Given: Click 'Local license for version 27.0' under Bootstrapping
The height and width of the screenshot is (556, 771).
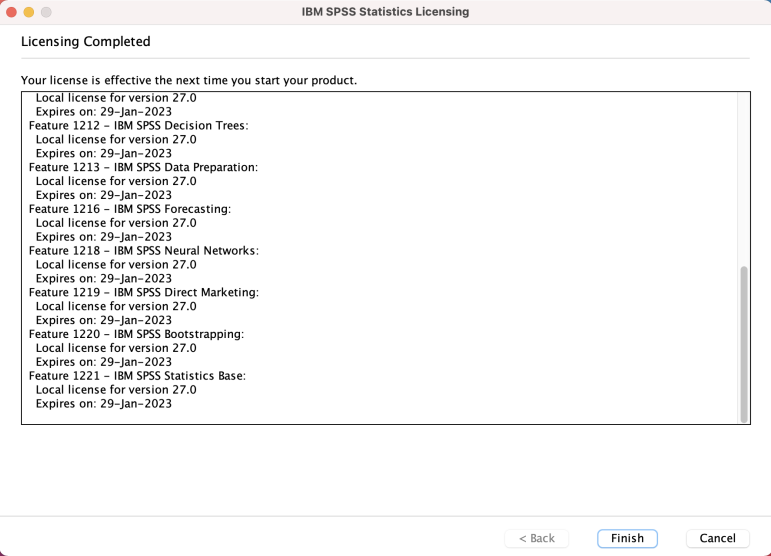Looking at the screenshot, I should click(116, 348).
